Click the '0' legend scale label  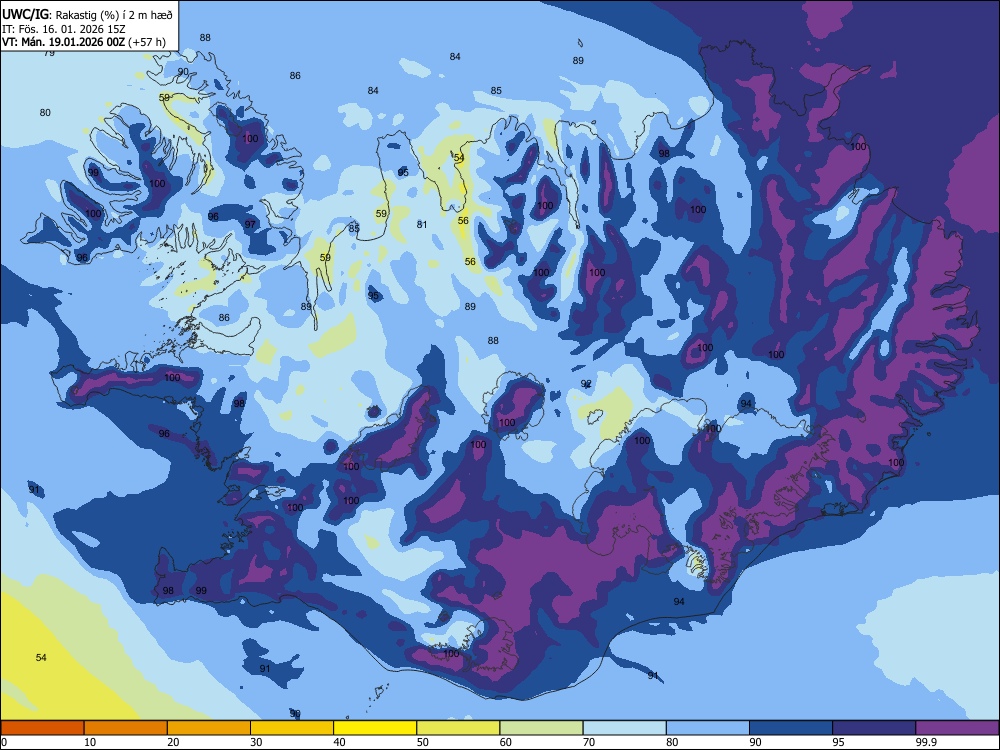coord(4,742)
